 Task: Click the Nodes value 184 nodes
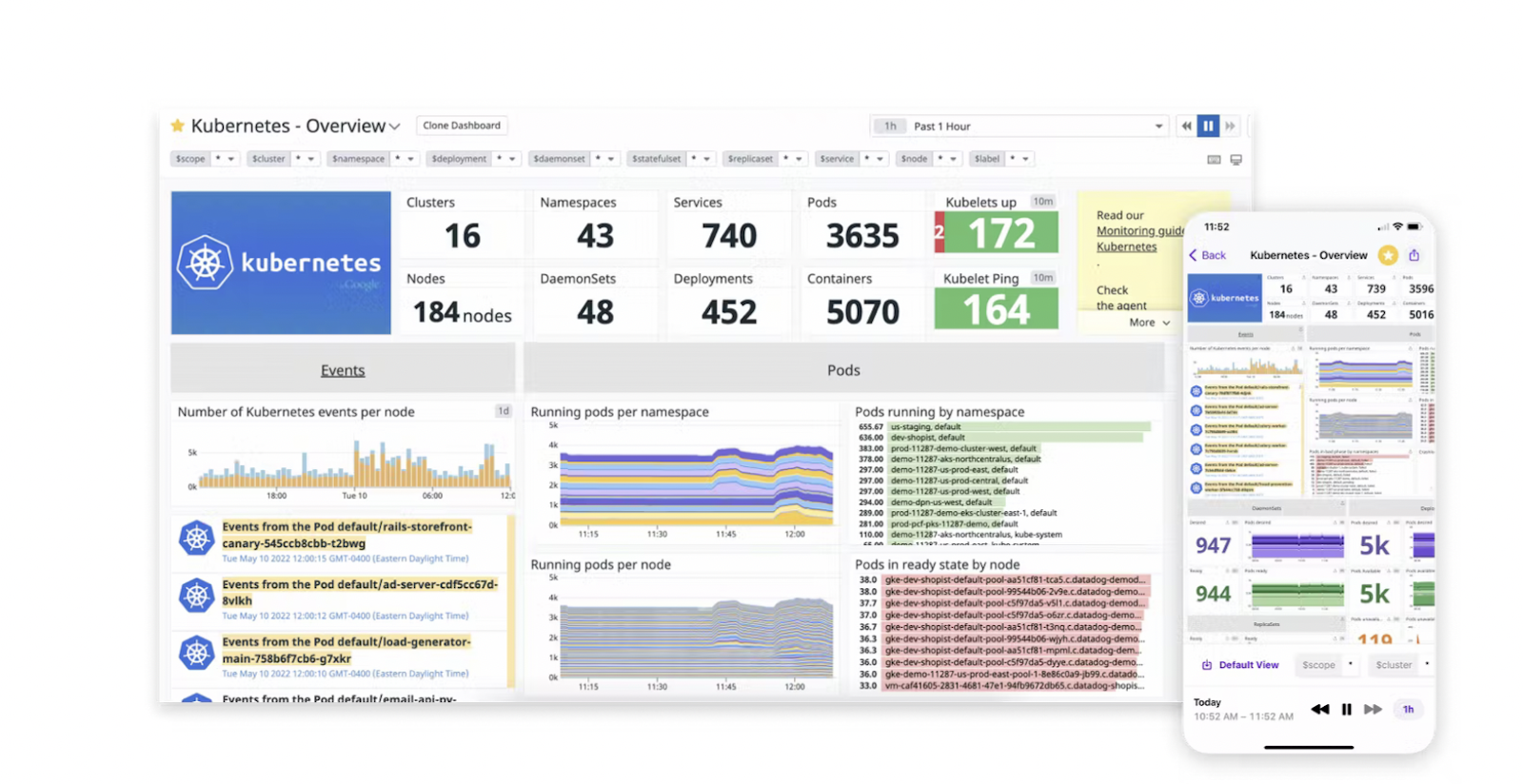click(463, 312)
